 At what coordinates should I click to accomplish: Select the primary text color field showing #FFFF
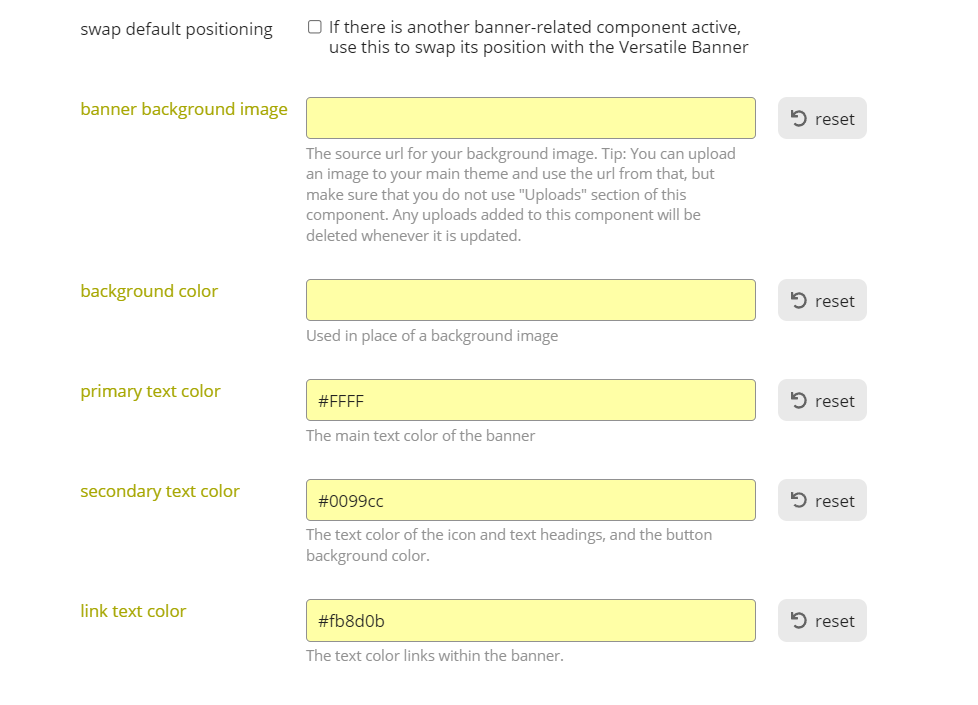point(530,400)
